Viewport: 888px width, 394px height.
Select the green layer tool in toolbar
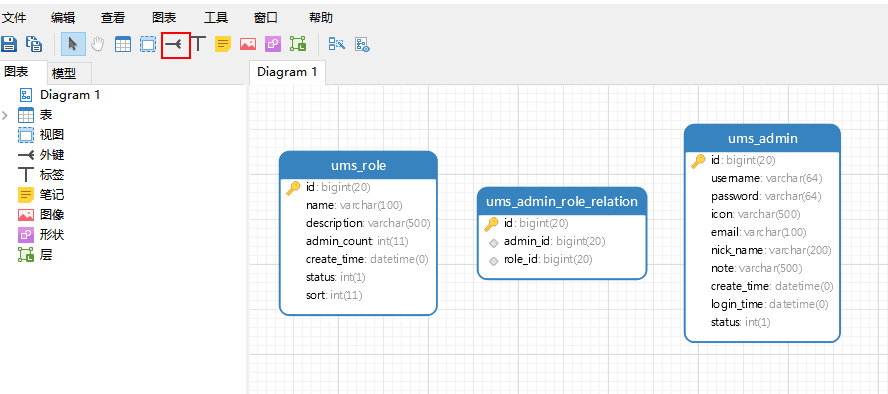(298, 44)
